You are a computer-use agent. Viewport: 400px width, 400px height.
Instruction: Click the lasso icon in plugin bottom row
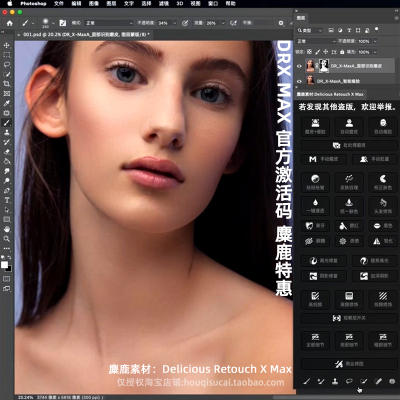pyautogui.click(x=349, y=381)
